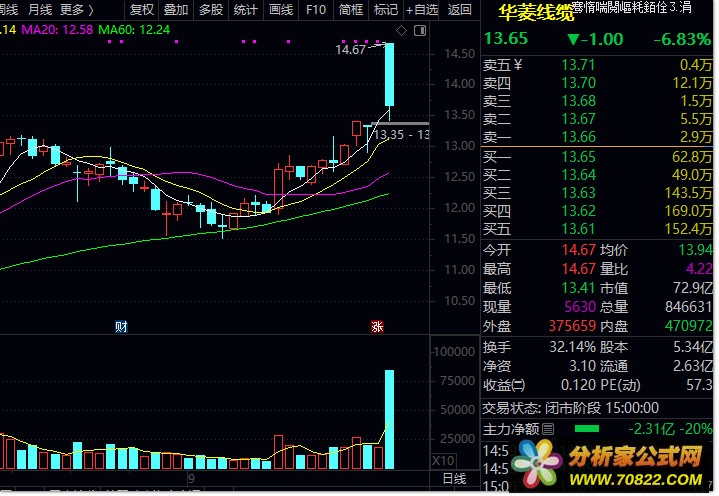Click the 日线 period label at bottom
The image size is (719, 496).
pyautogui.click(x=454, y=479)
